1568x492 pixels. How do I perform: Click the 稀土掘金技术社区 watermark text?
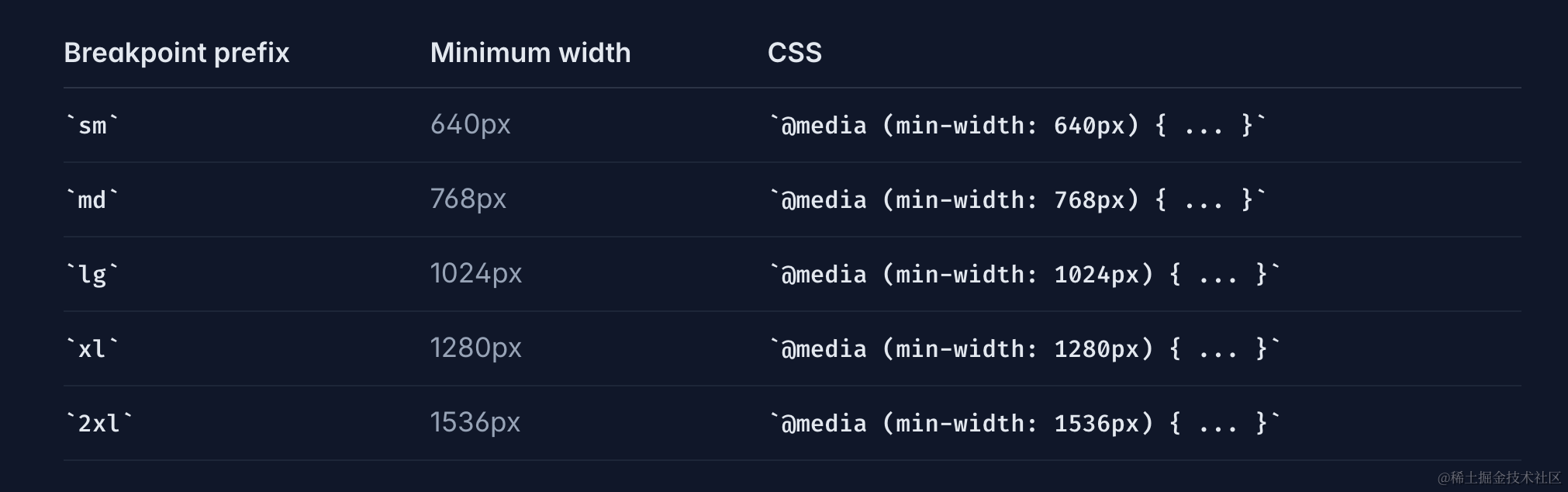[x=1505, y=477]
